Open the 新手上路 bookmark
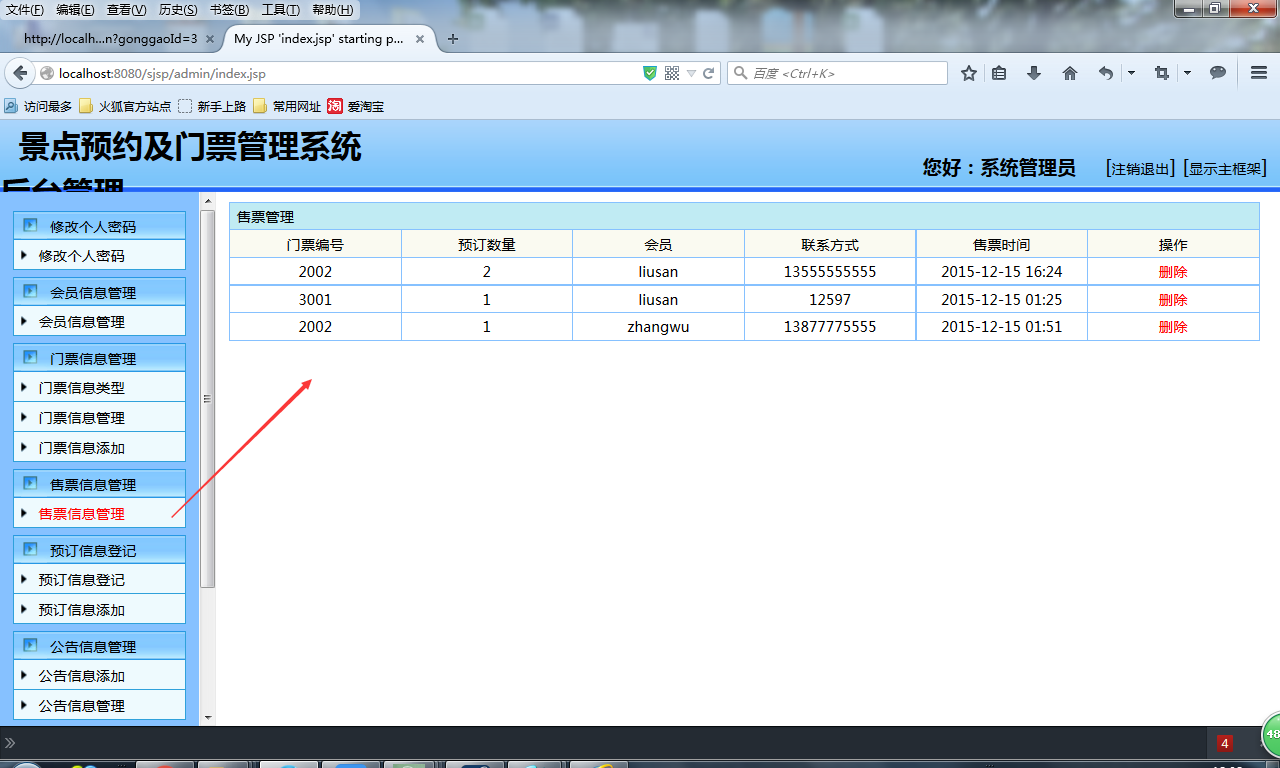Screen dimensions: 1280x768 [212, 106]
